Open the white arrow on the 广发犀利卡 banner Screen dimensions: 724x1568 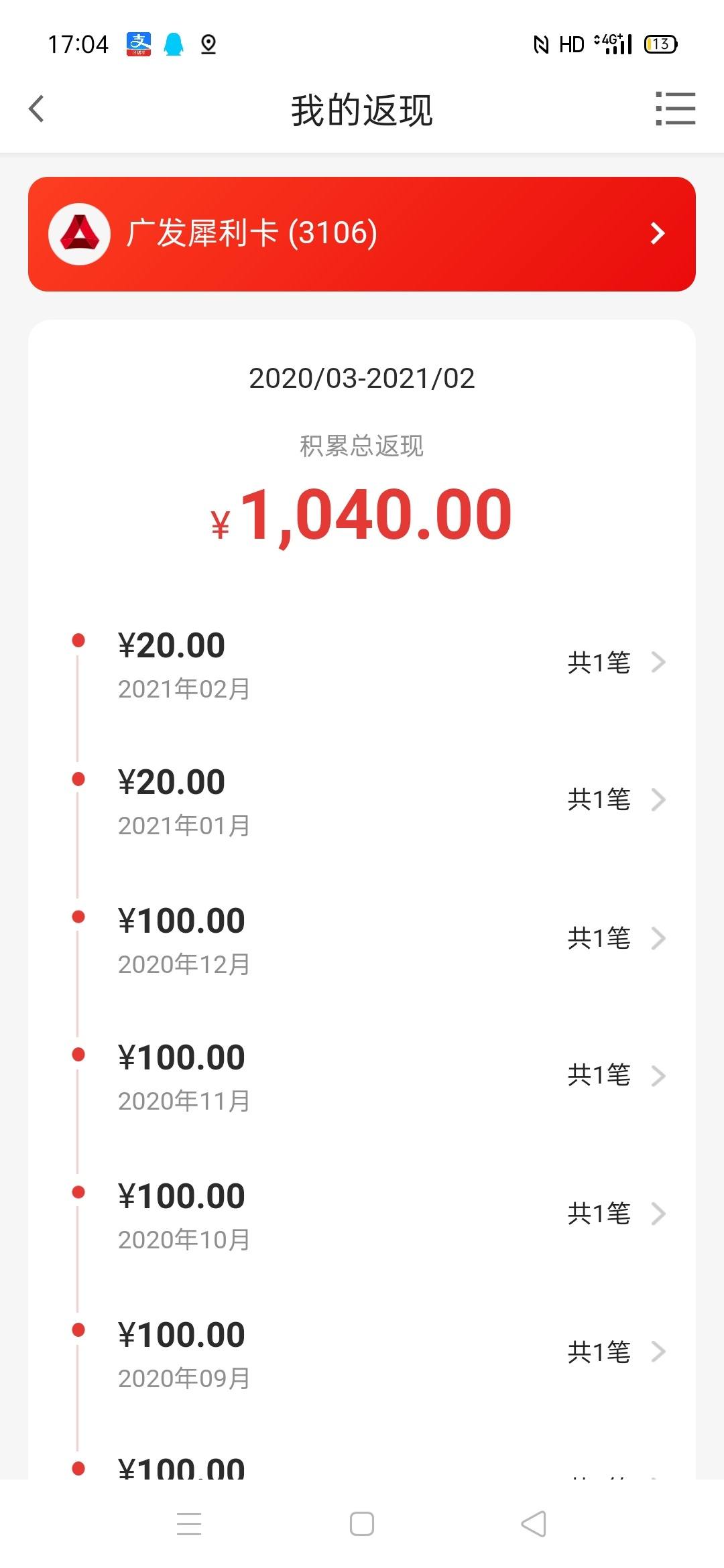tap(658, 233)
